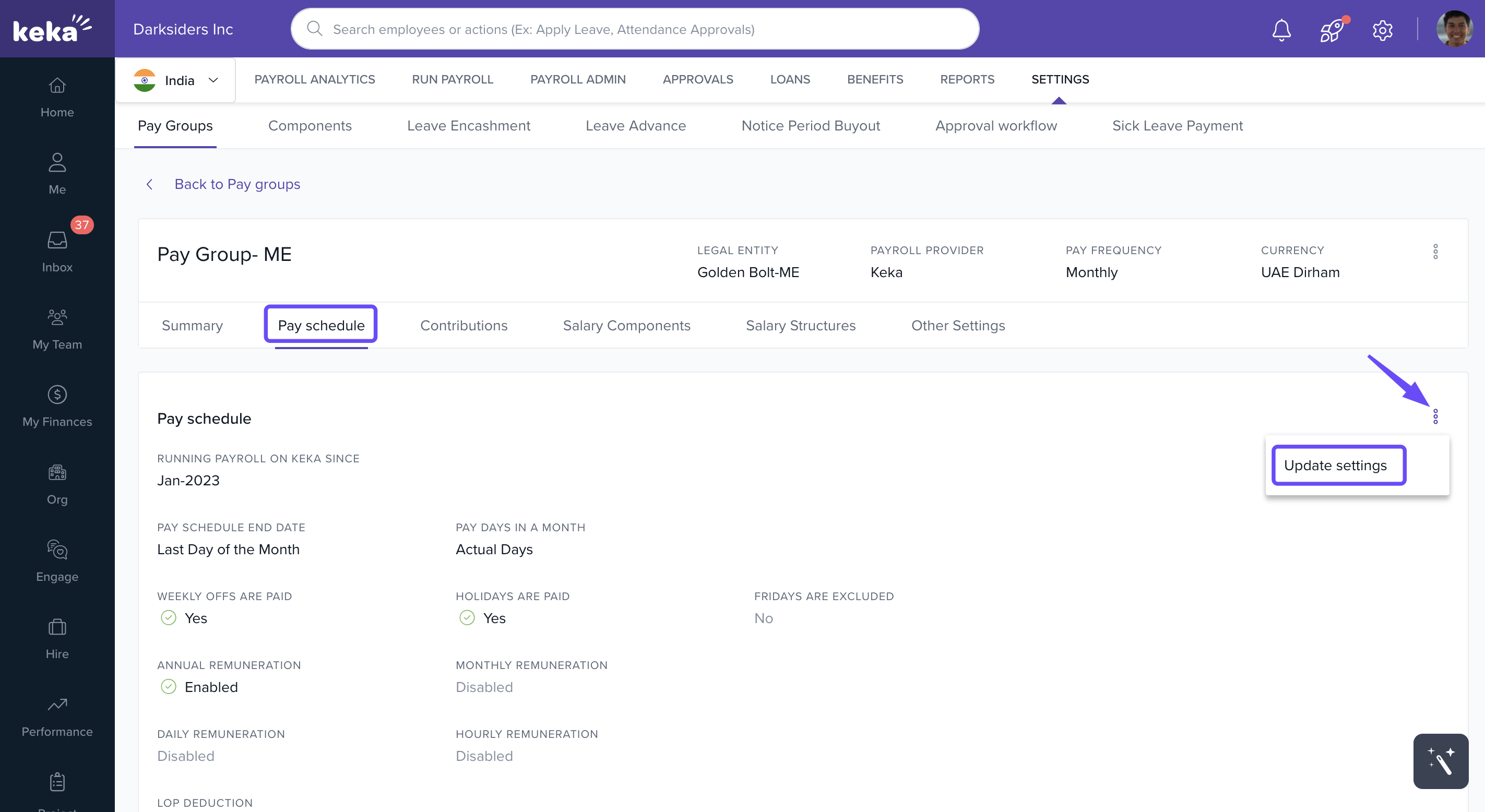The image size is (1485, 812).
Task: Switch to Salary Components tab
Action: tap(626, 326)
